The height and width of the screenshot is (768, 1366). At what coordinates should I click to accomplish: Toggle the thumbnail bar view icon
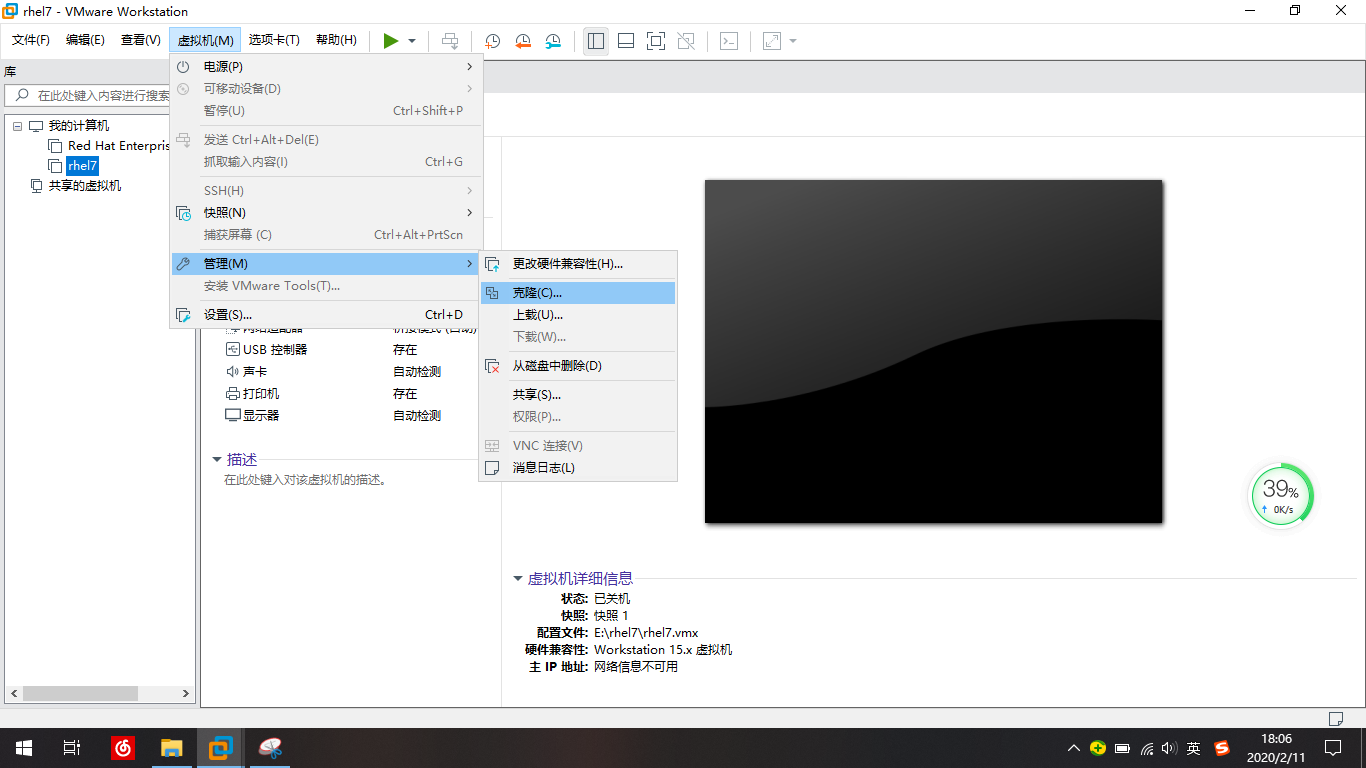tap(626, 41)
